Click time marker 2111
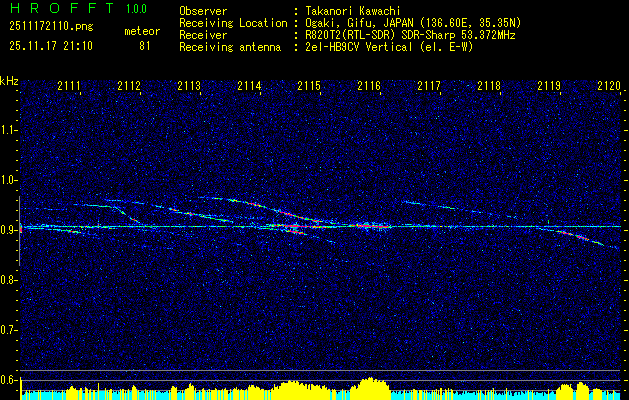This screenshot has height=400, width=629. click(x=69, y=86)
